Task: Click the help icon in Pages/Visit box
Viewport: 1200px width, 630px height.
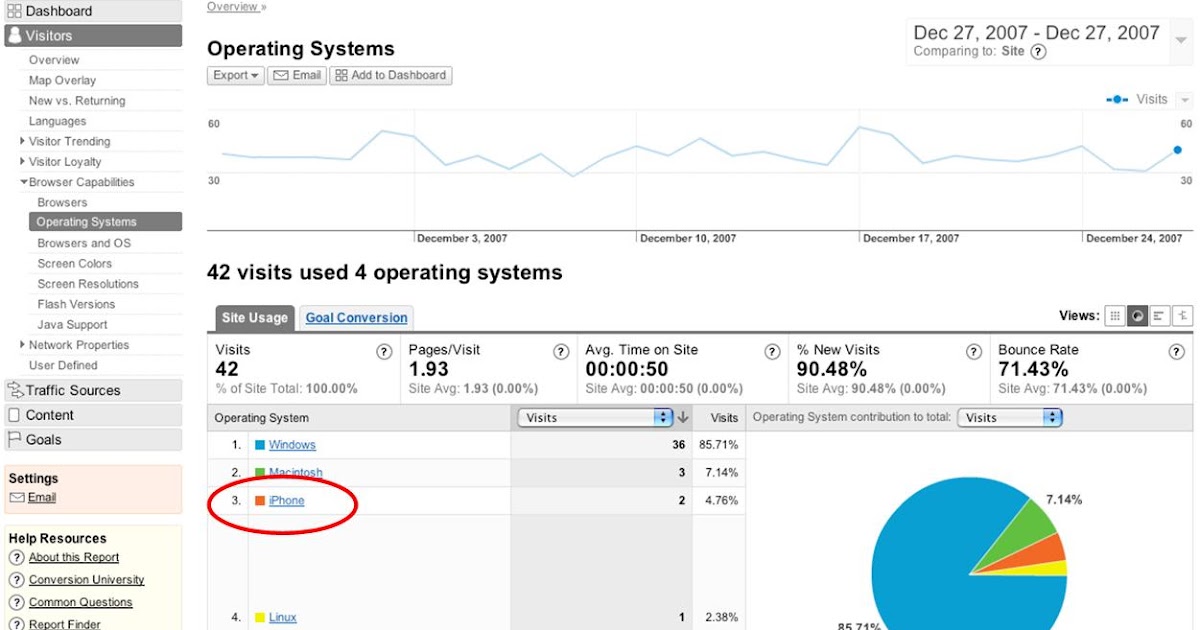Action: 561,352
